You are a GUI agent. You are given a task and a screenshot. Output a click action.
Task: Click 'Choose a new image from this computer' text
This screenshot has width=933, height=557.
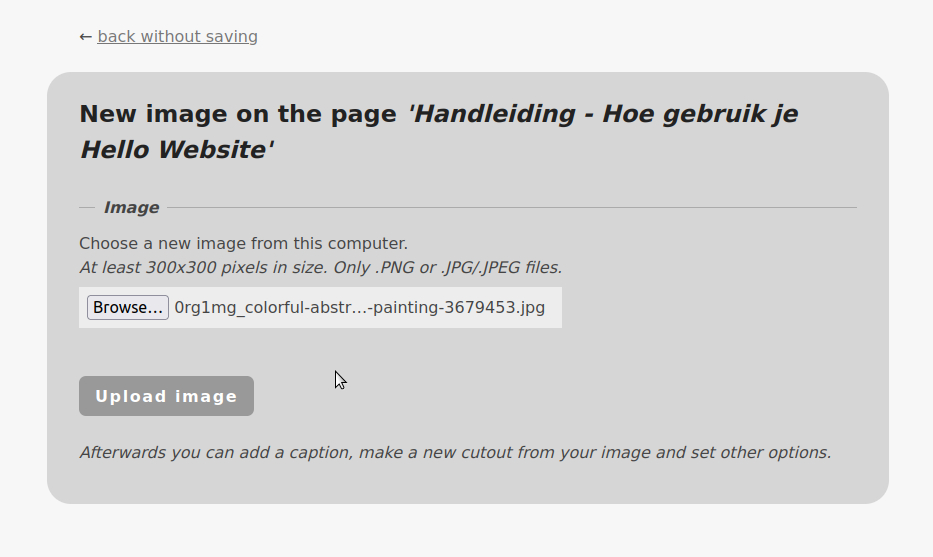(243, 243)
